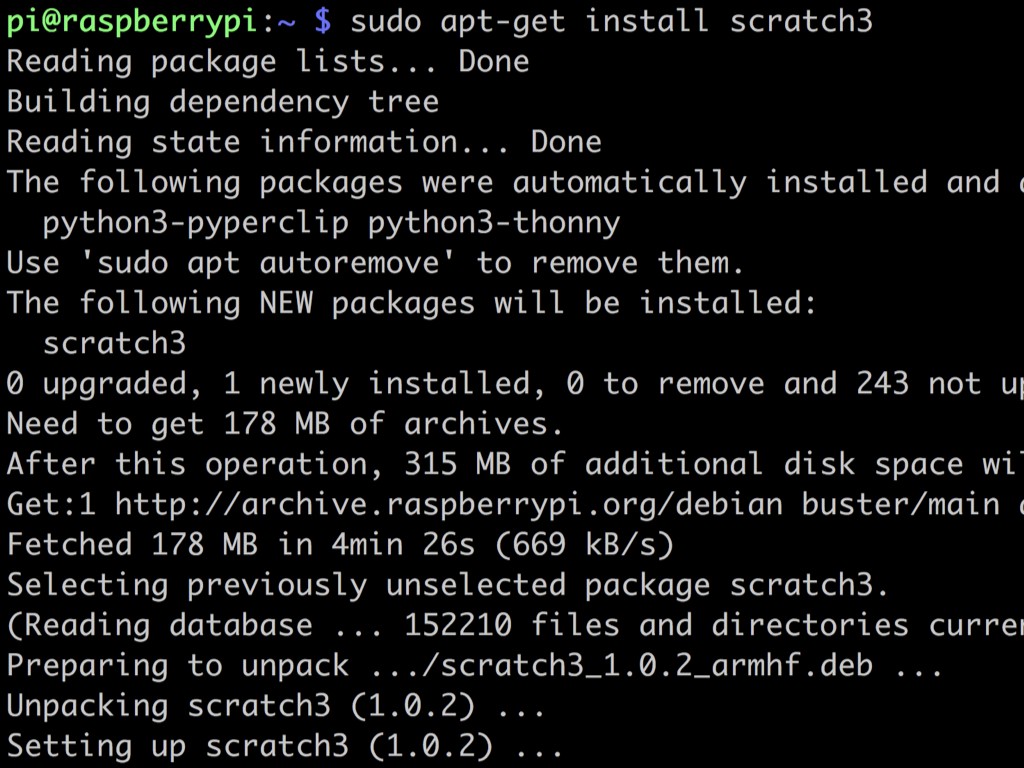
Task: Click the 'The following NEW packages' line
Action: [x=411, y=304]
